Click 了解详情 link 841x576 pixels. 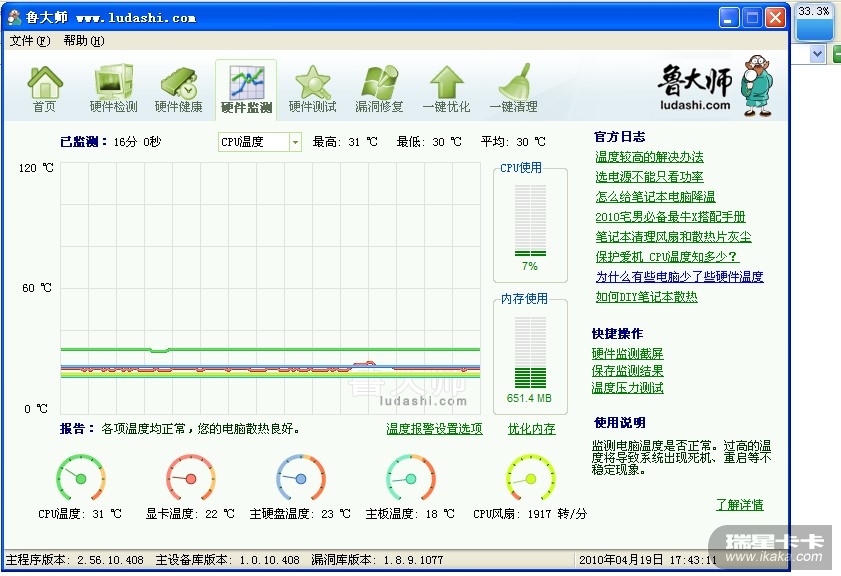coord(740,505)
